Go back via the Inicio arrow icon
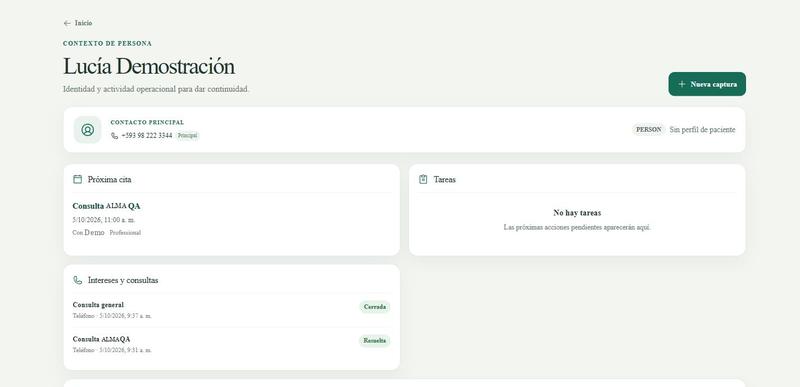This screenshot has width=800, height=387. click(x=67, y=23)
